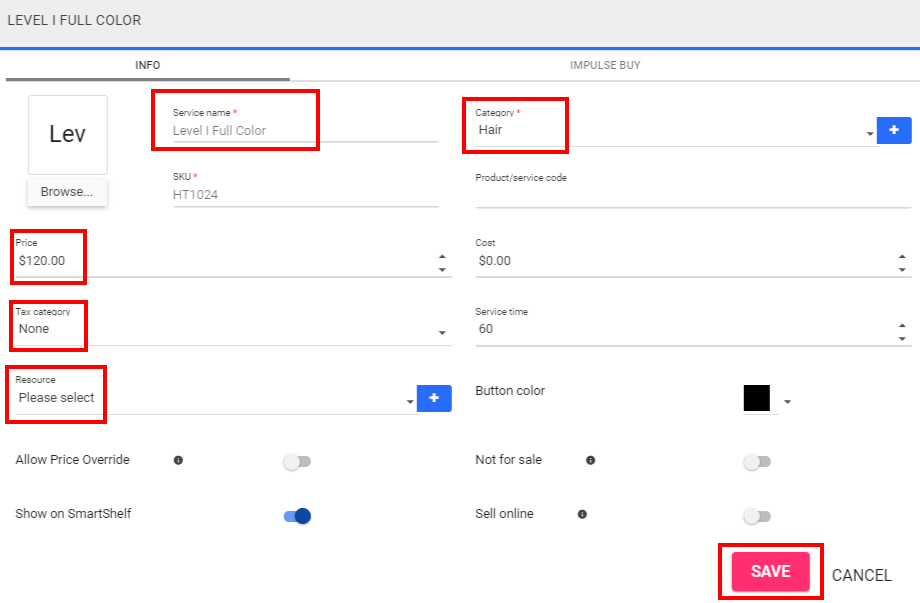Viewport: 920px width, 603px height.
Task: Click the plus icon next to Category
Action: pyautogui.click(x=894, y=130)
